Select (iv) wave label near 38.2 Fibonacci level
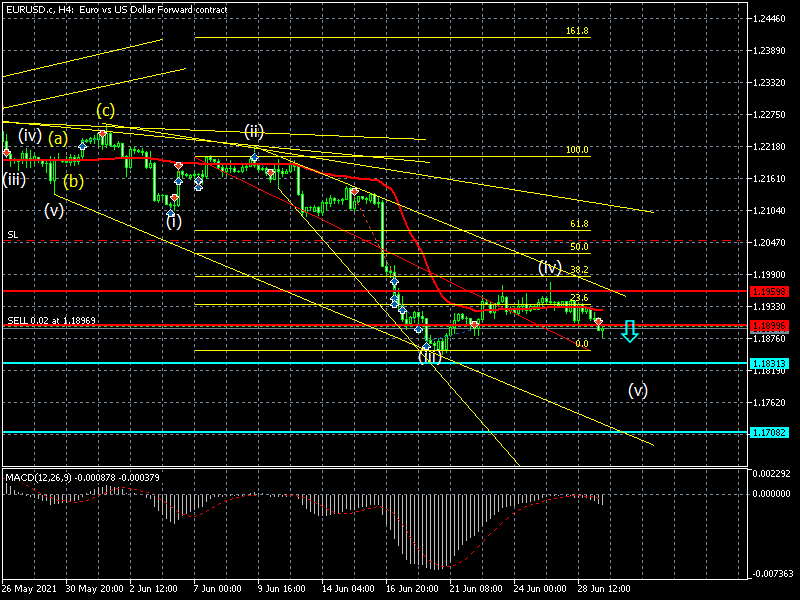 click(549, 267)
